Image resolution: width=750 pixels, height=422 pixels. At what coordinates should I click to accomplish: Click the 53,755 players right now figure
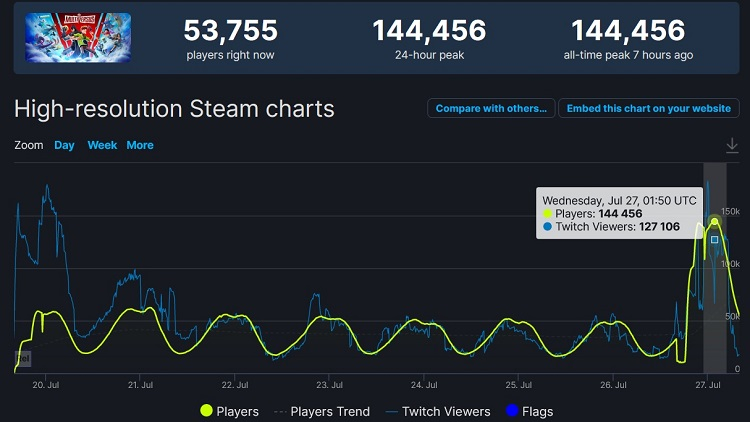click(x=230, y=31)
